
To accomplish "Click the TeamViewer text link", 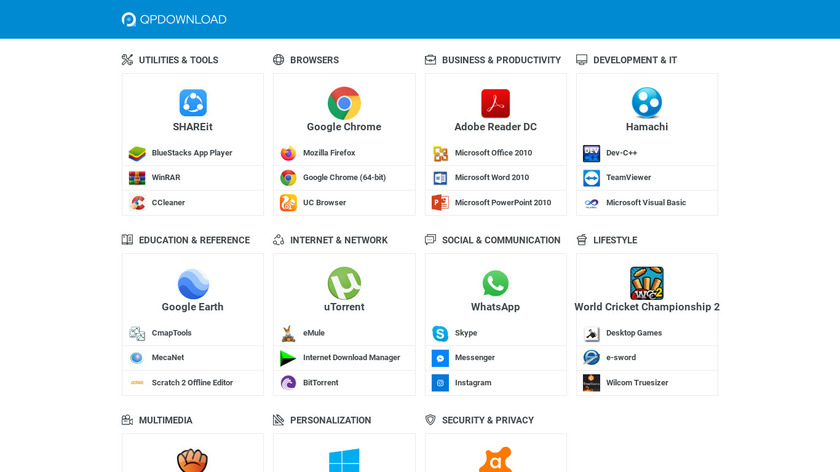I will [x=628, y=177].
